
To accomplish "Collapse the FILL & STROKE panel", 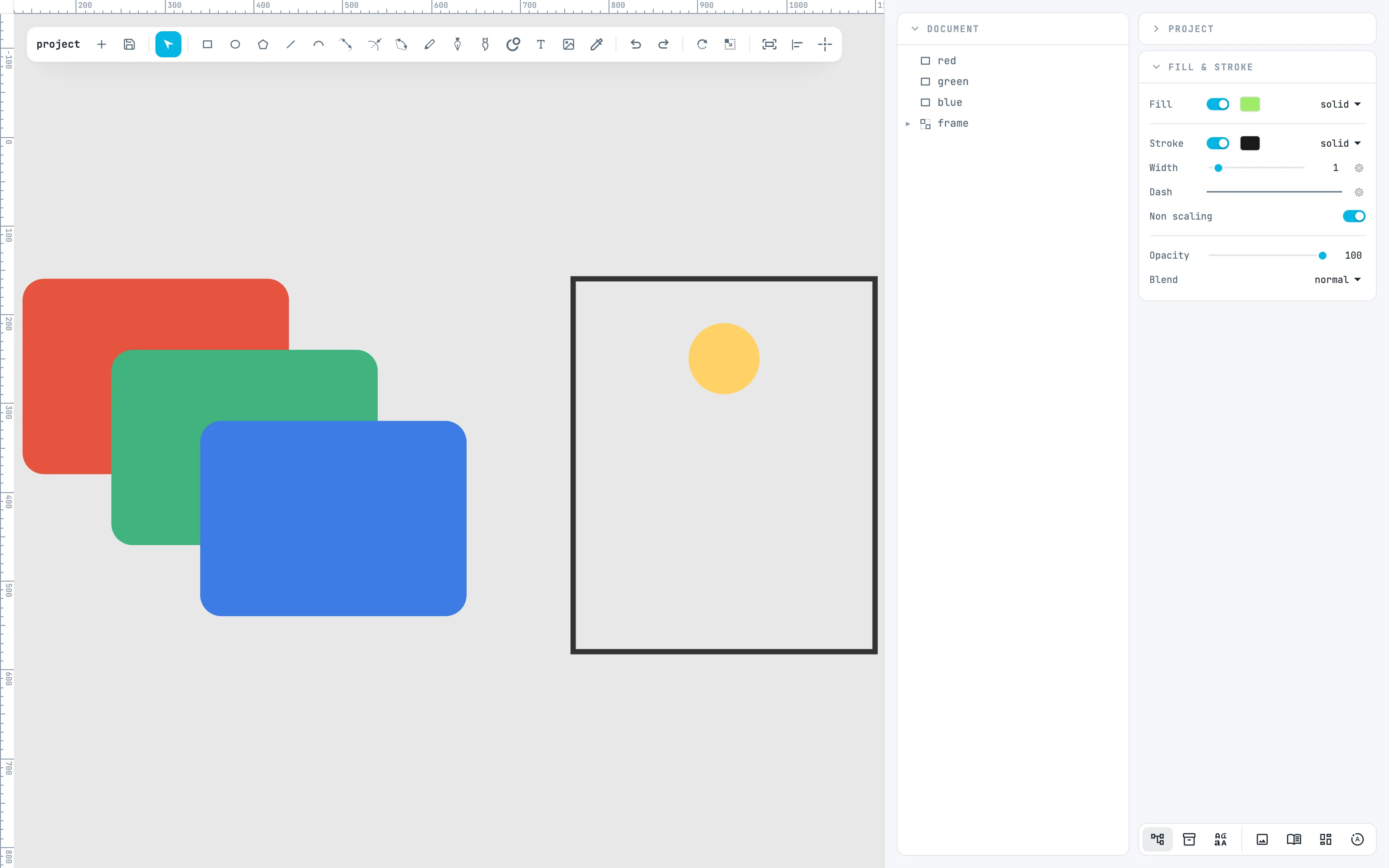I will tap(1156, 67).
